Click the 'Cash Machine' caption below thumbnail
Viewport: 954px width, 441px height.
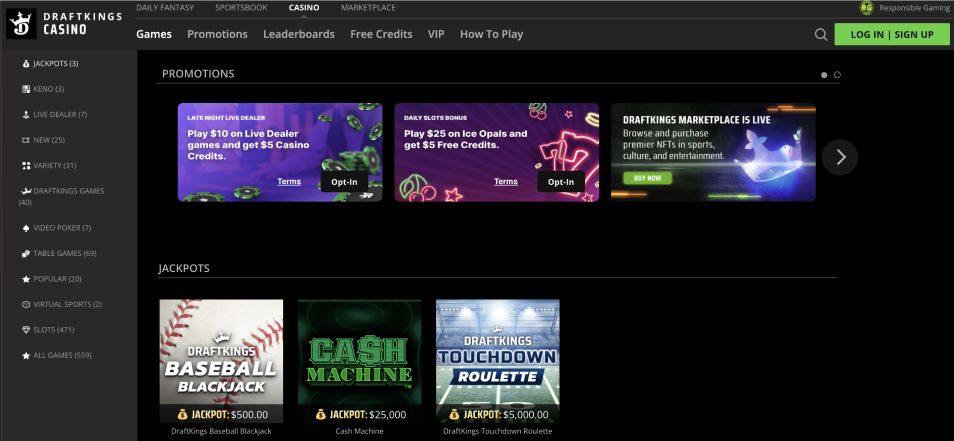tap(360, 431)
